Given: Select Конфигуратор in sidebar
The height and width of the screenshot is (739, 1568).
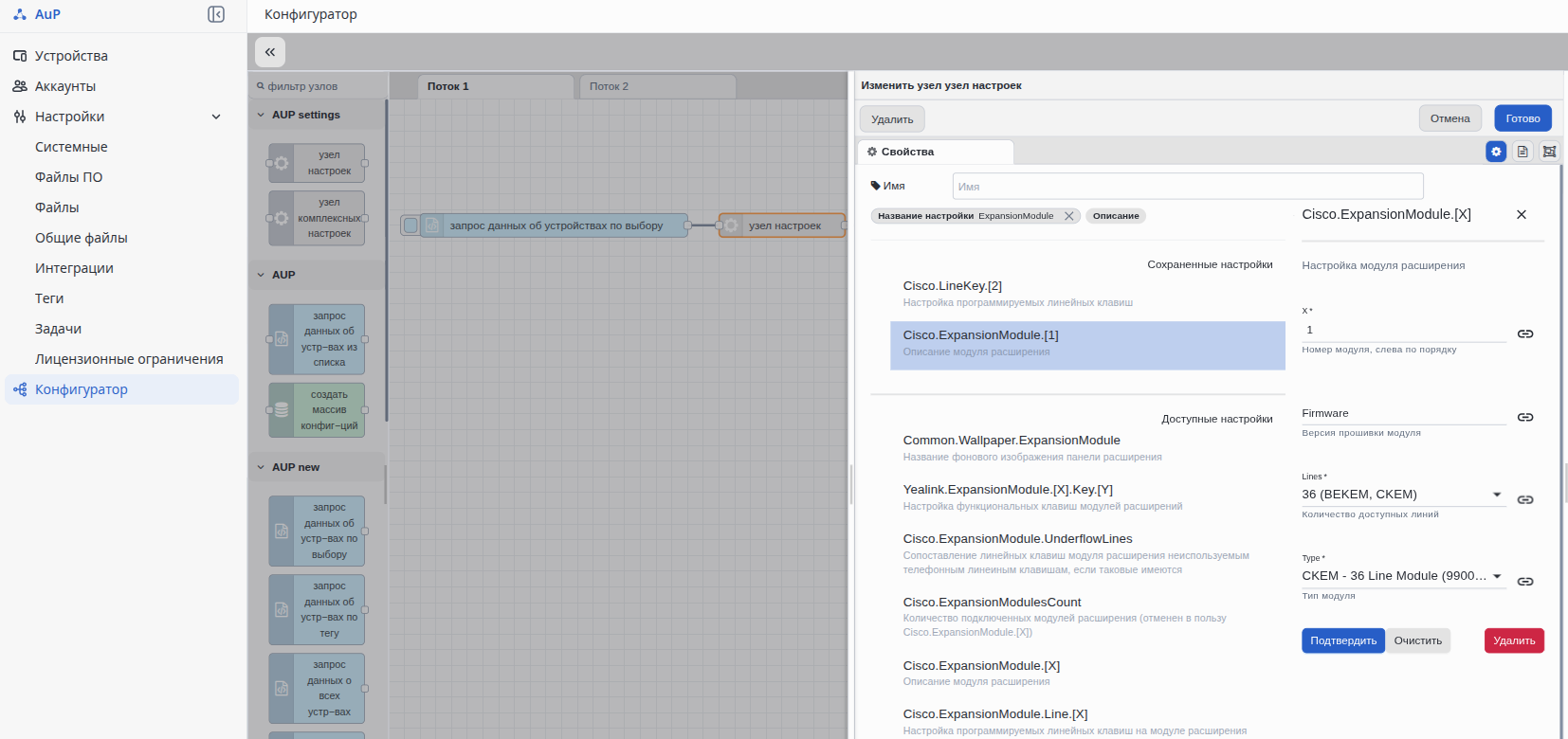Looking at the screenshot, I should point(121,389).
